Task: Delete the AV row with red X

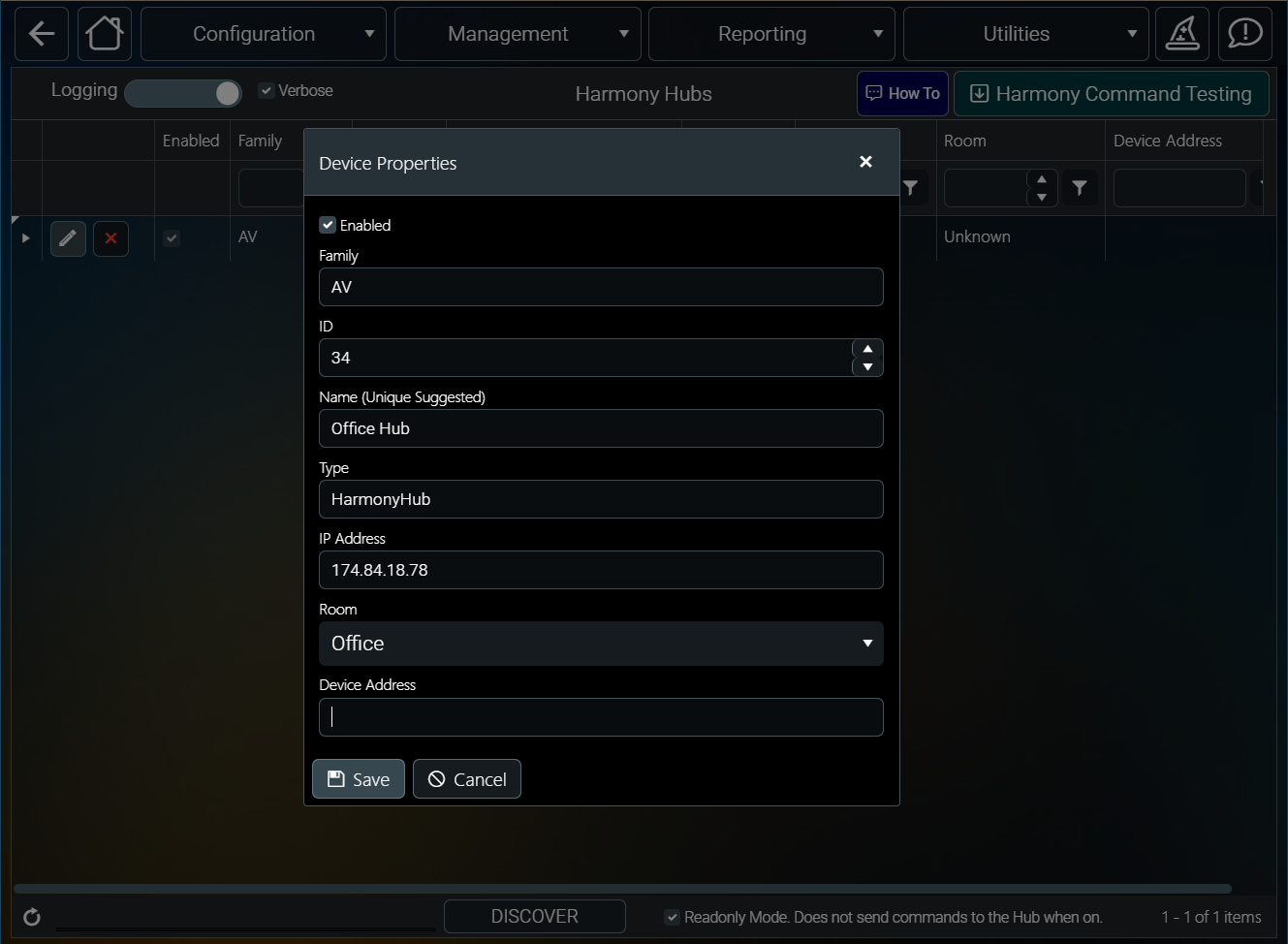Action: click(110, 238)
